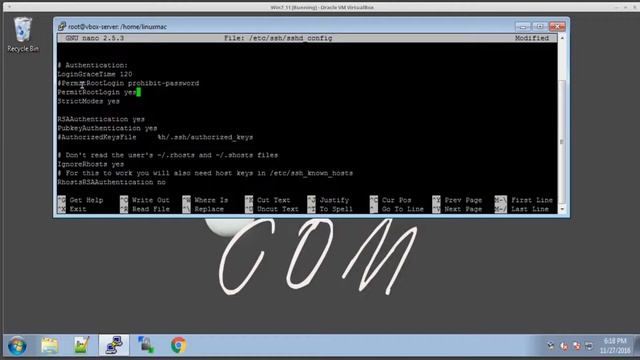The height and width of the screenshot is (360, 640).
Task: Click the 'Modified' status in nano header
Action: click(x=532, y=38)
